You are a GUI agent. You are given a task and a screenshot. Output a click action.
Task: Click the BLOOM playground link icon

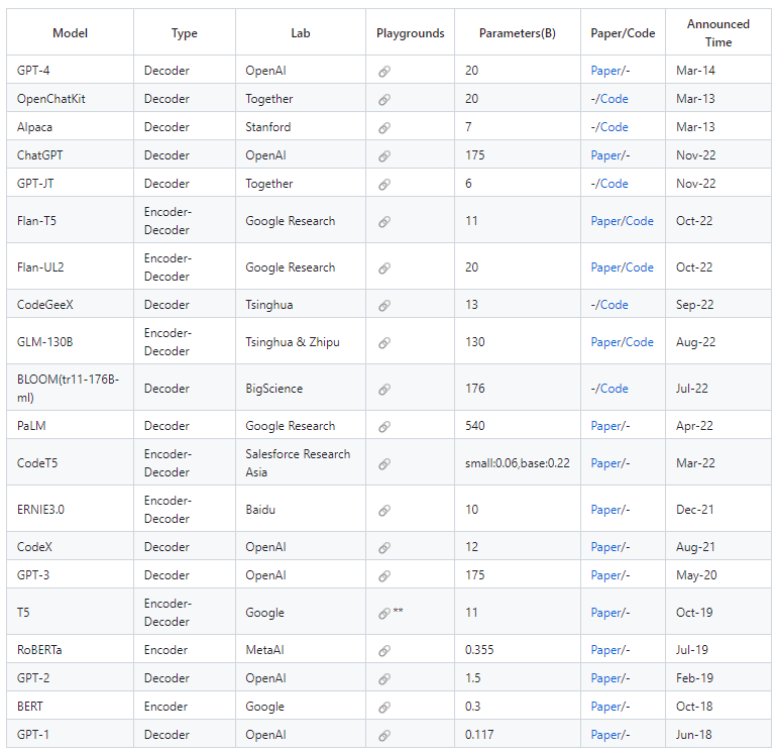tap(384, 389)
